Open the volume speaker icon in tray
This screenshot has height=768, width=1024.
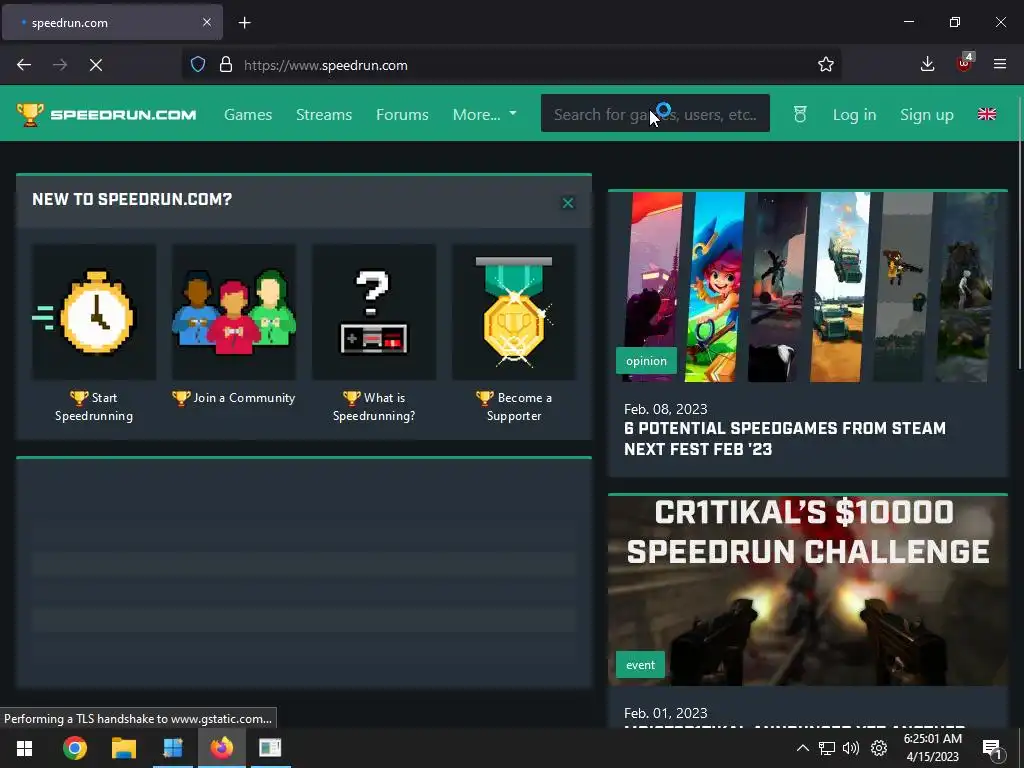click(851, 748)
